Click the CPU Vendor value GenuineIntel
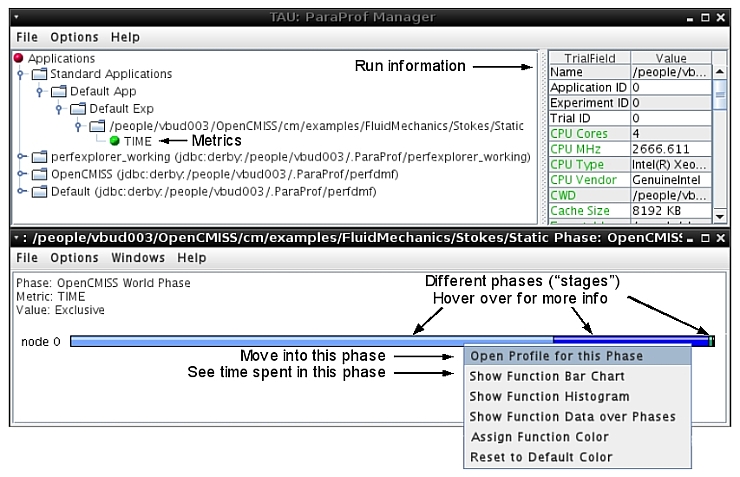 [671, 180]
